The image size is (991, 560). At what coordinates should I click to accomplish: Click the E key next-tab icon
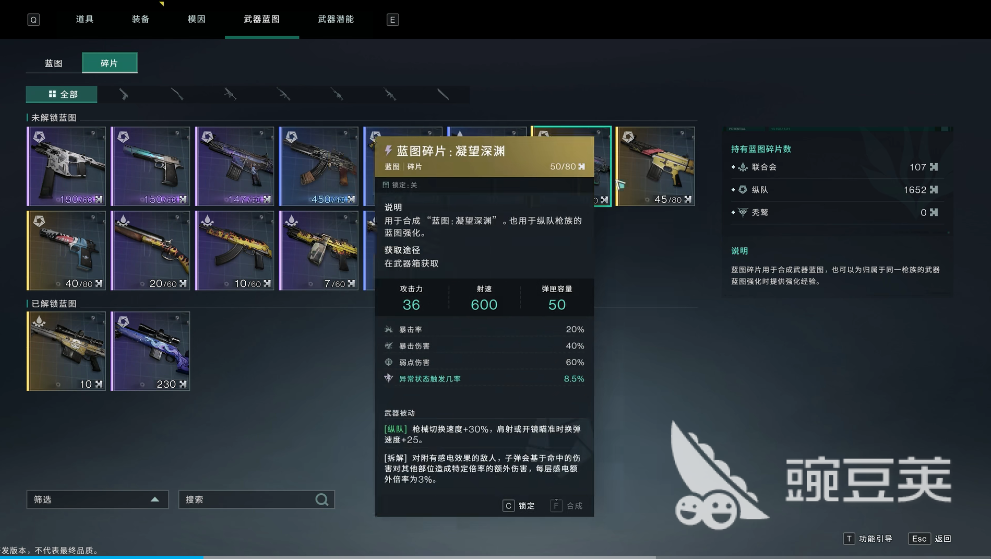click(392, 20)
